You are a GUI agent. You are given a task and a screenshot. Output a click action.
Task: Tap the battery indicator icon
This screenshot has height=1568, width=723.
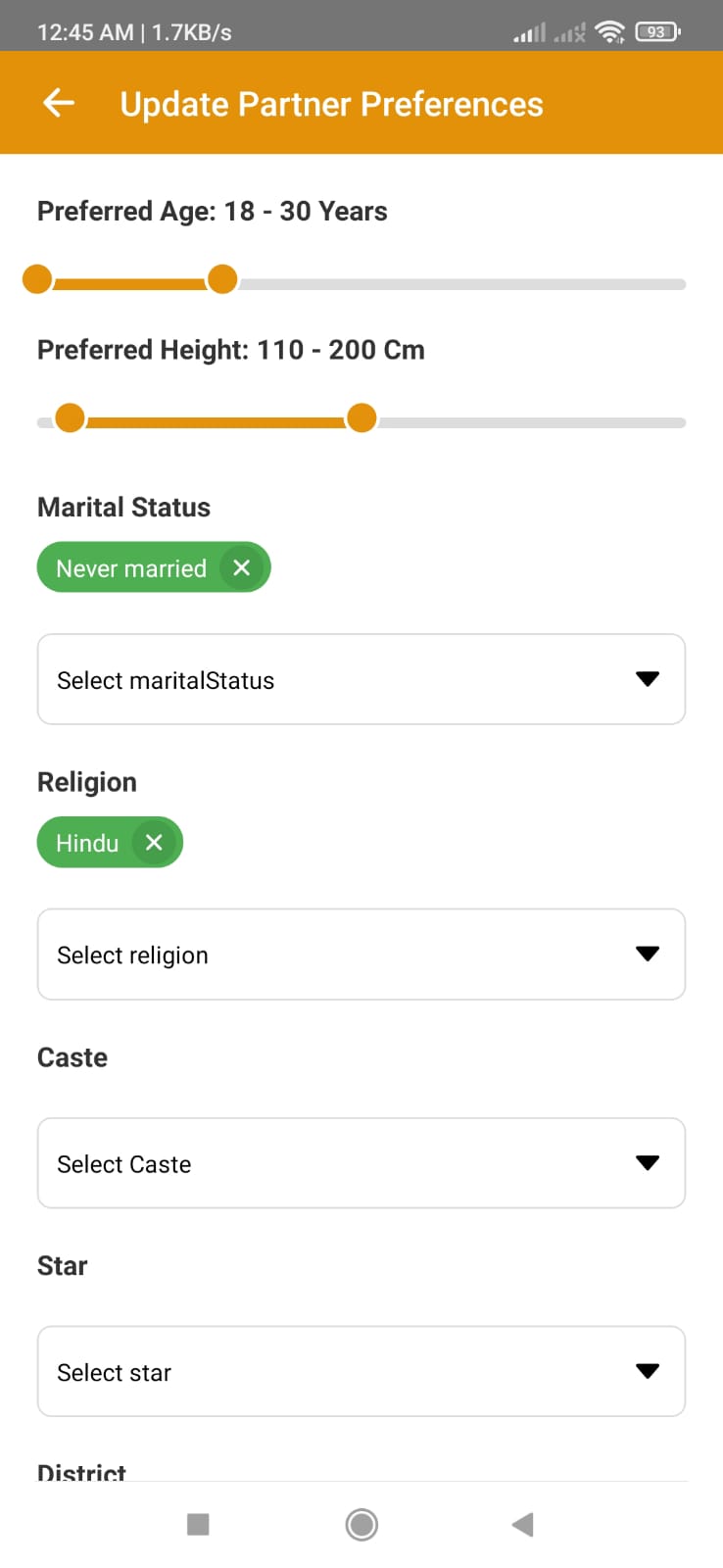pos(657,31)
